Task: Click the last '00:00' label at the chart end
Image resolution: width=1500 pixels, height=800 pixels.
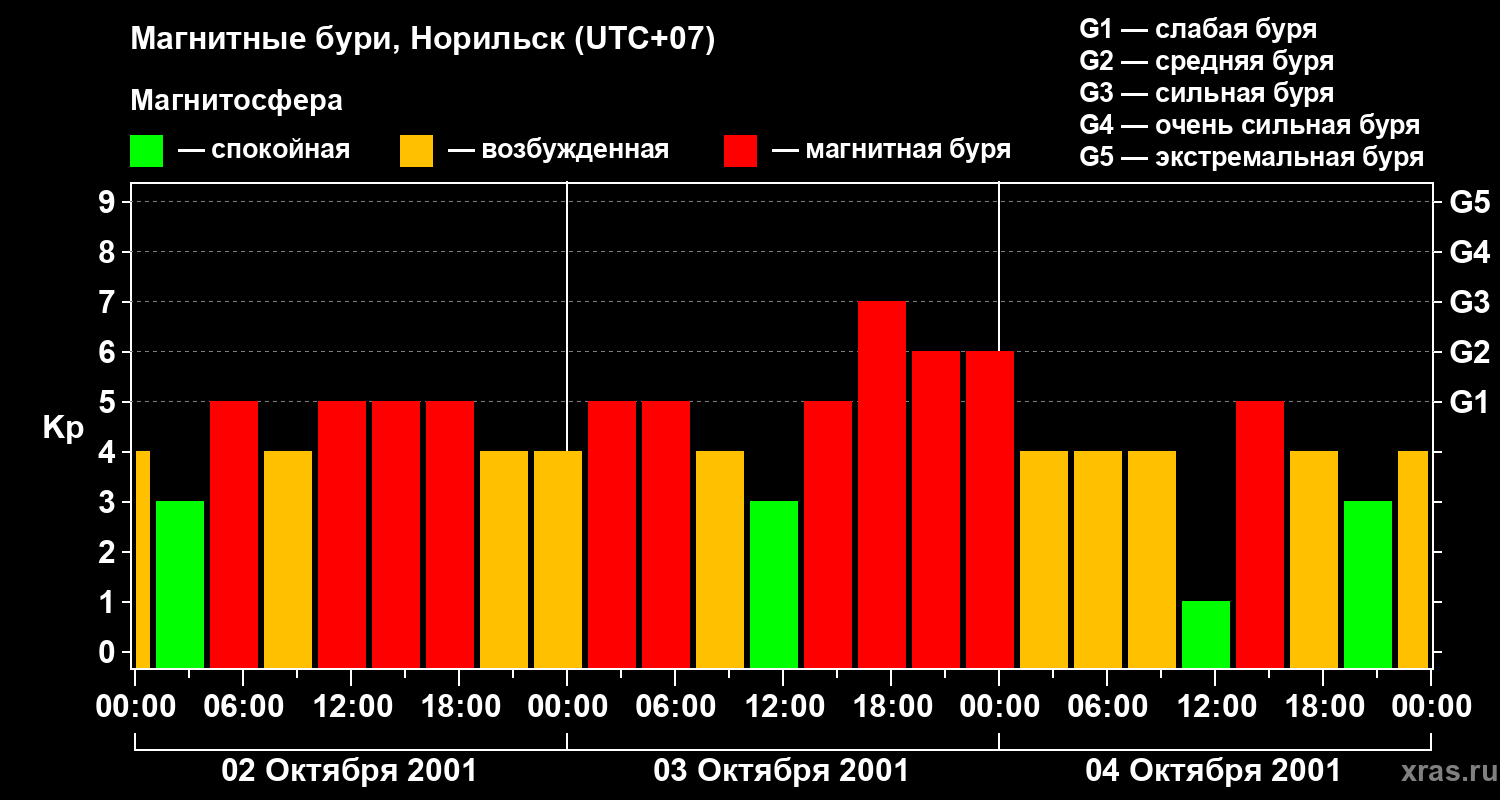Action: pos(1431,707)
